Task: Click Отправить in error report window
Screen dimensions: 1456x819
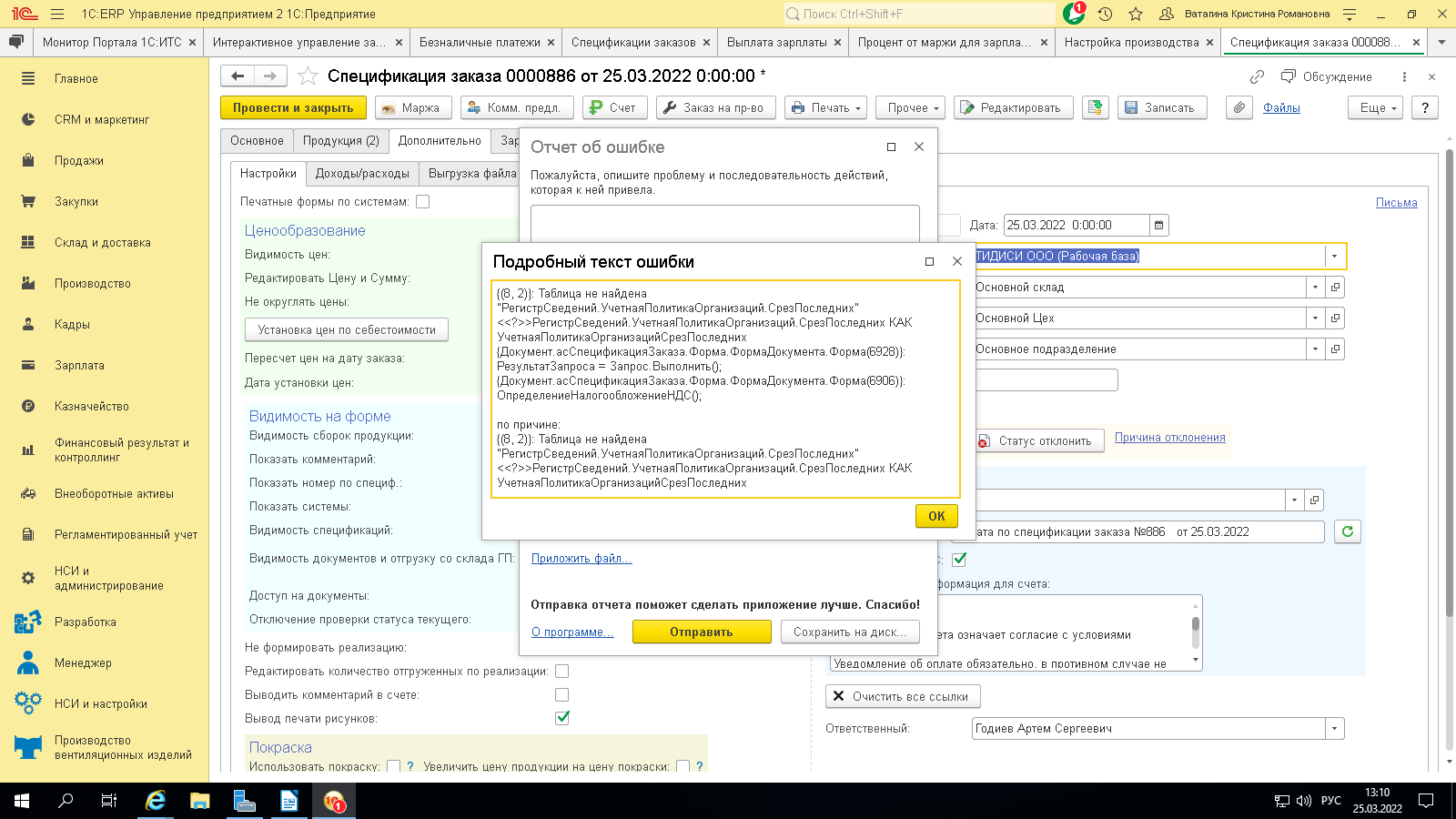Action: (x=702, y=632)
